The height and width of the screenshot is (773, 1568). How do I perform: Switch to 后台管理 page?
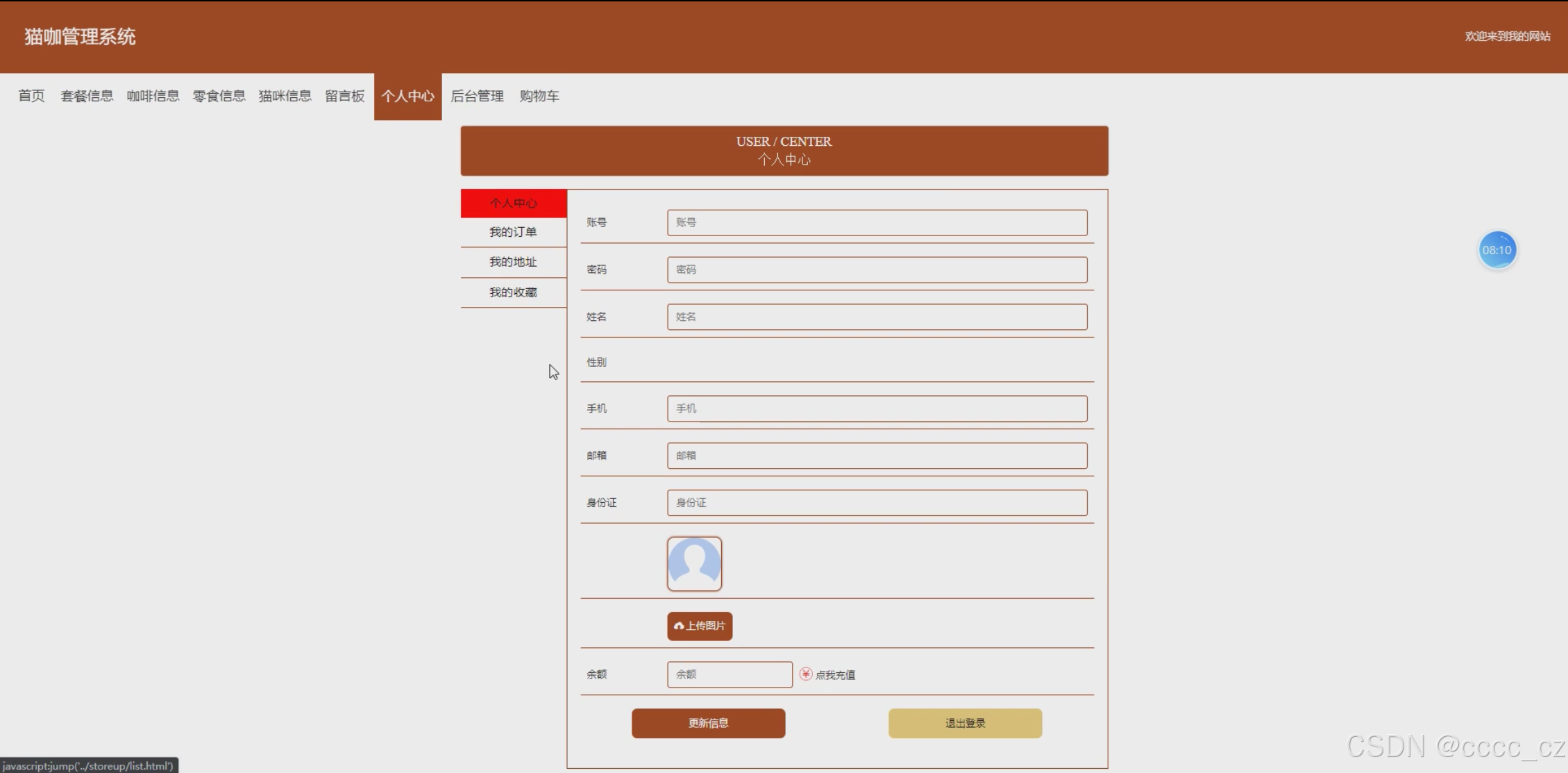pos(477,96)
